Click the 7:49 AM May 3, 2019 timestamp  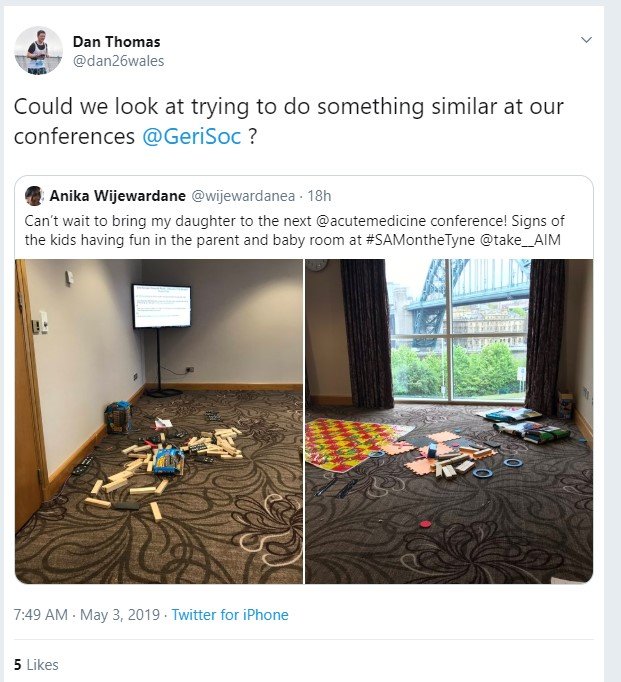point(87,615)
